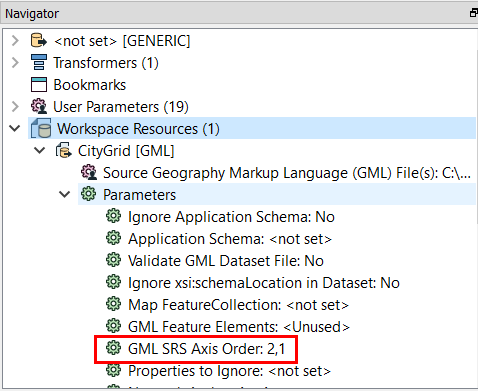Click gear icon next to Application Schema: <not set>

pyautogui.click(x=113, y=238)
